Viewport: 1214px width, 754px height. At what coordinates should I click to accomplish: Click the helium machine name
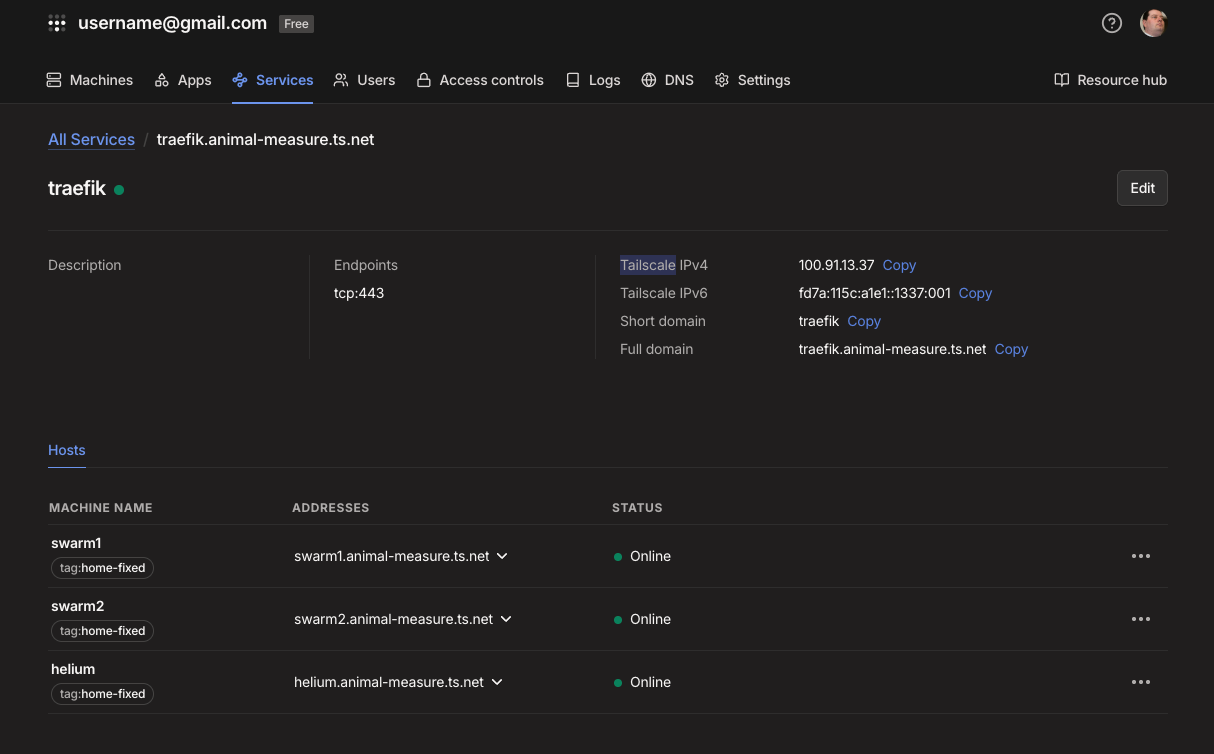[73, 669]
